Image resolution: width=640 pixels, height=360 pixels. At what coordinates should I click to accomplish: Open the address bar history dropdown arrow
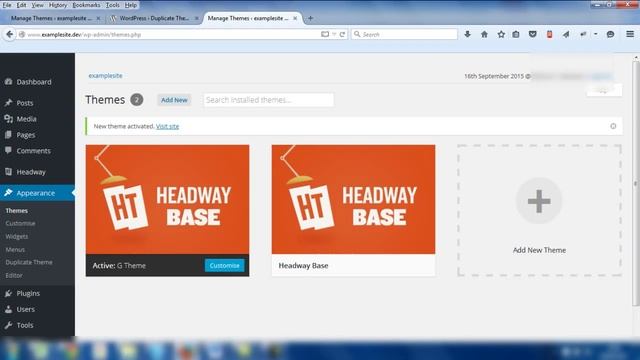pos(334,34)
